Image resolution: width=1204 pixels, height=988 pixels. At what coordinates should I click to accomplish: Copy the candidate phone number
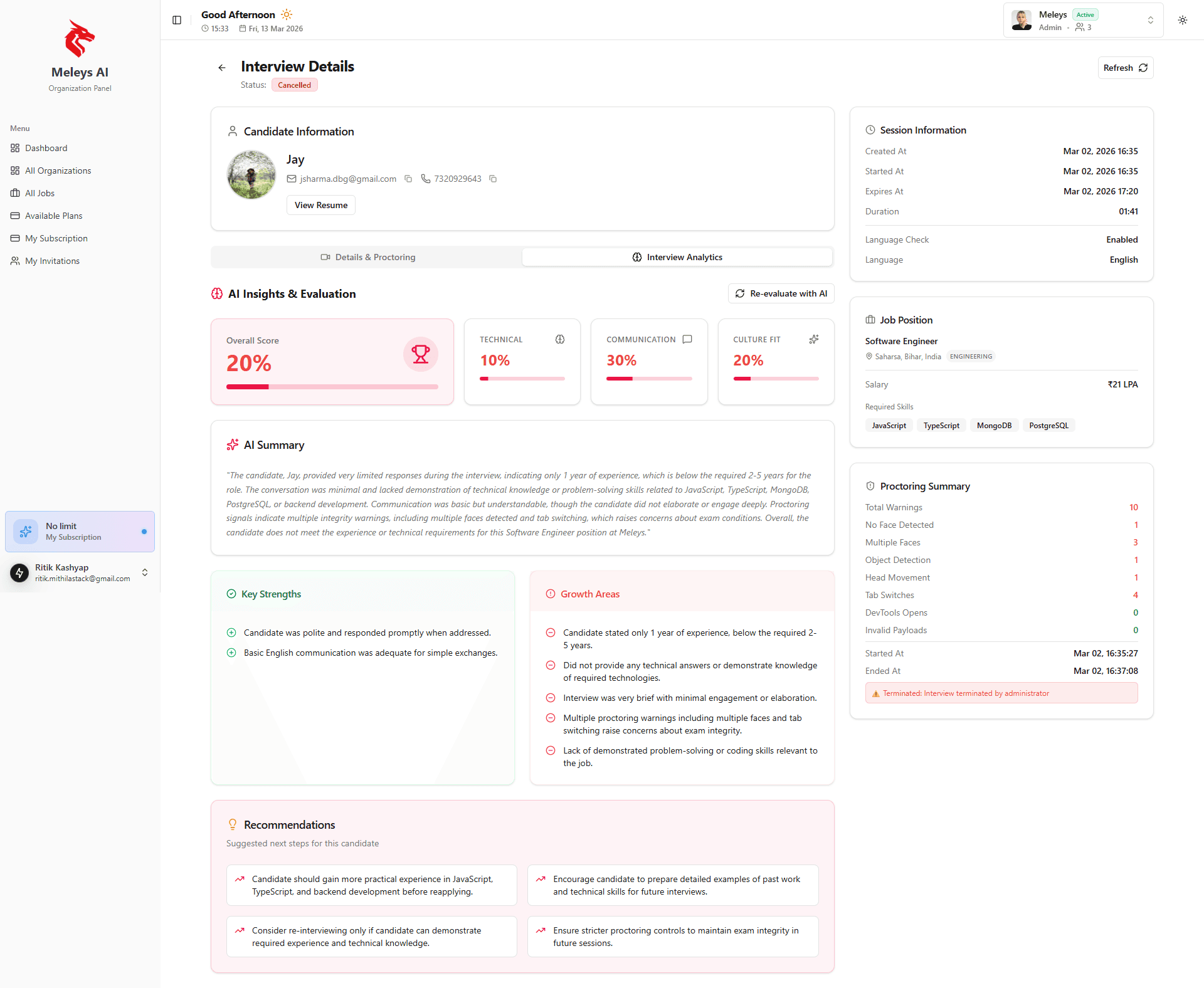click(x=493, y=179)
